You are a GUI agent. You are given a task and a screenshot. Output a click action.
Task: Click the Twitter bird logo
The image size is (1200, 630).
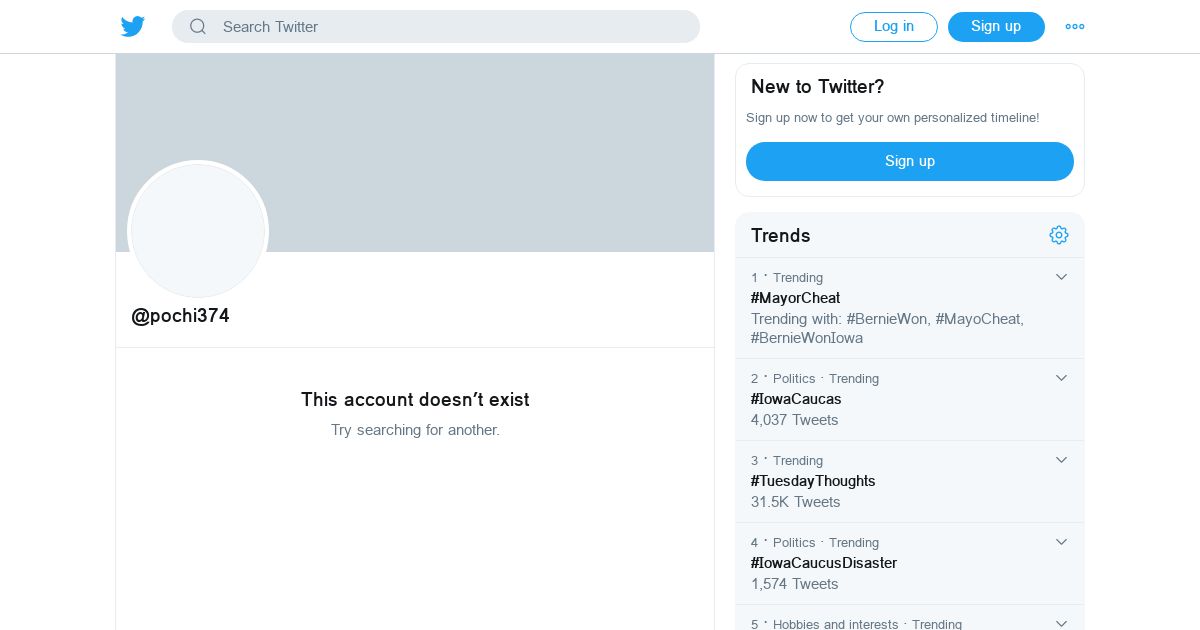click(x=133, y=27)
